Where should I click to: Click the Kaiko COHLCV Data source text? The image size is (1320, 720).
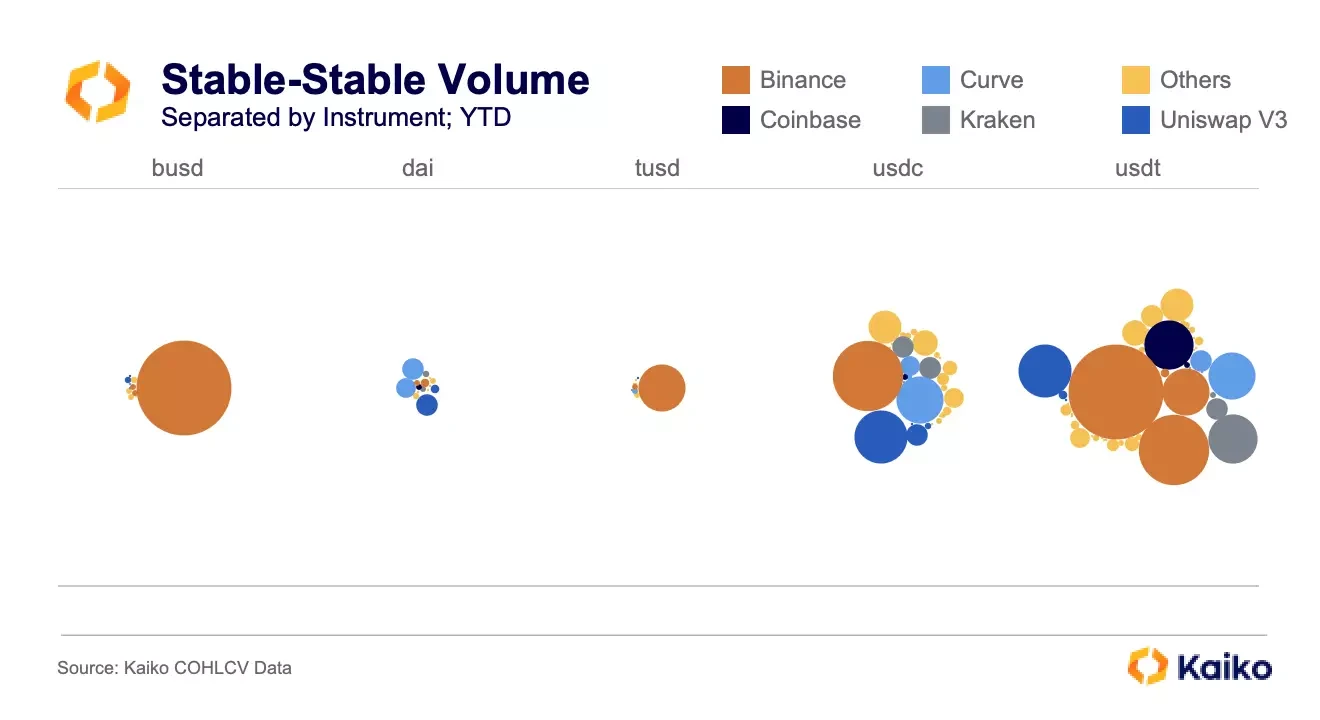point(175,667)
